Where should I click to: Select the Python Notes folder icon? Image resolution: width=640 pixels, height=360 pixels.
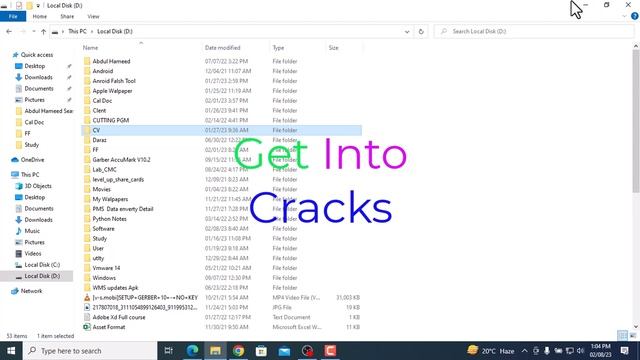pos(87,219)
